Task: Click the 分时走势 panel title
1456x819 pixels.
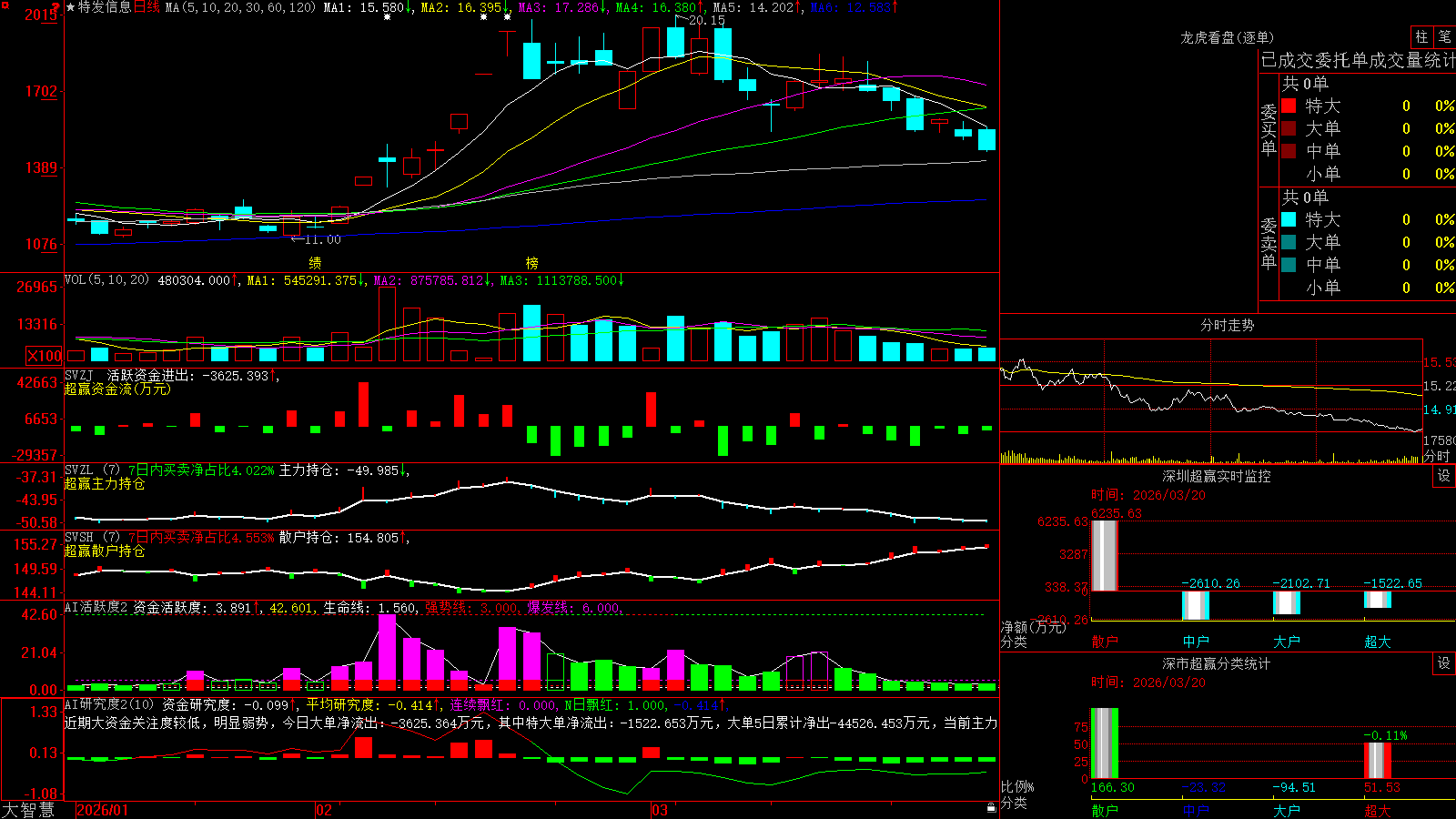Action: coord(1228,325)
